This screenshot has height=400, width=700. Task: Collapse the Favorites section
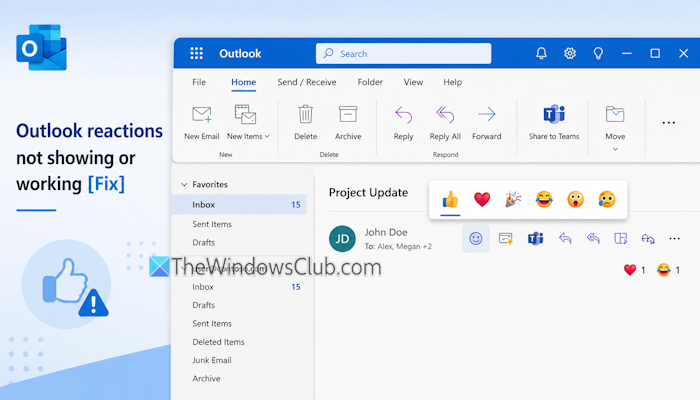pos(184,184)
